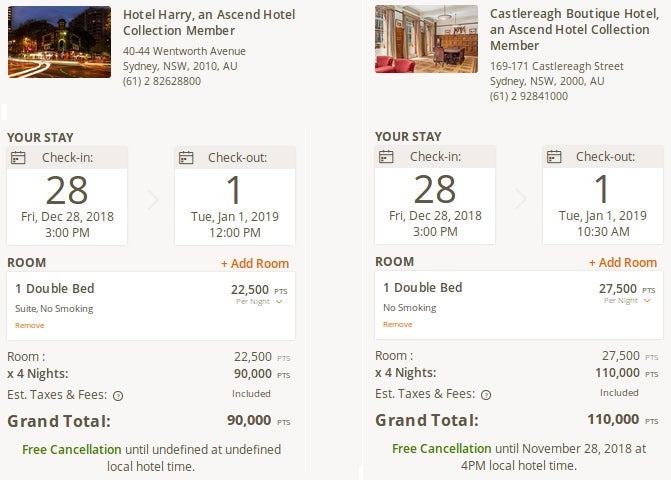671x480 pixels.
Task: Click arrow between Hotel Harry stay dates
Action: [152, 200]
